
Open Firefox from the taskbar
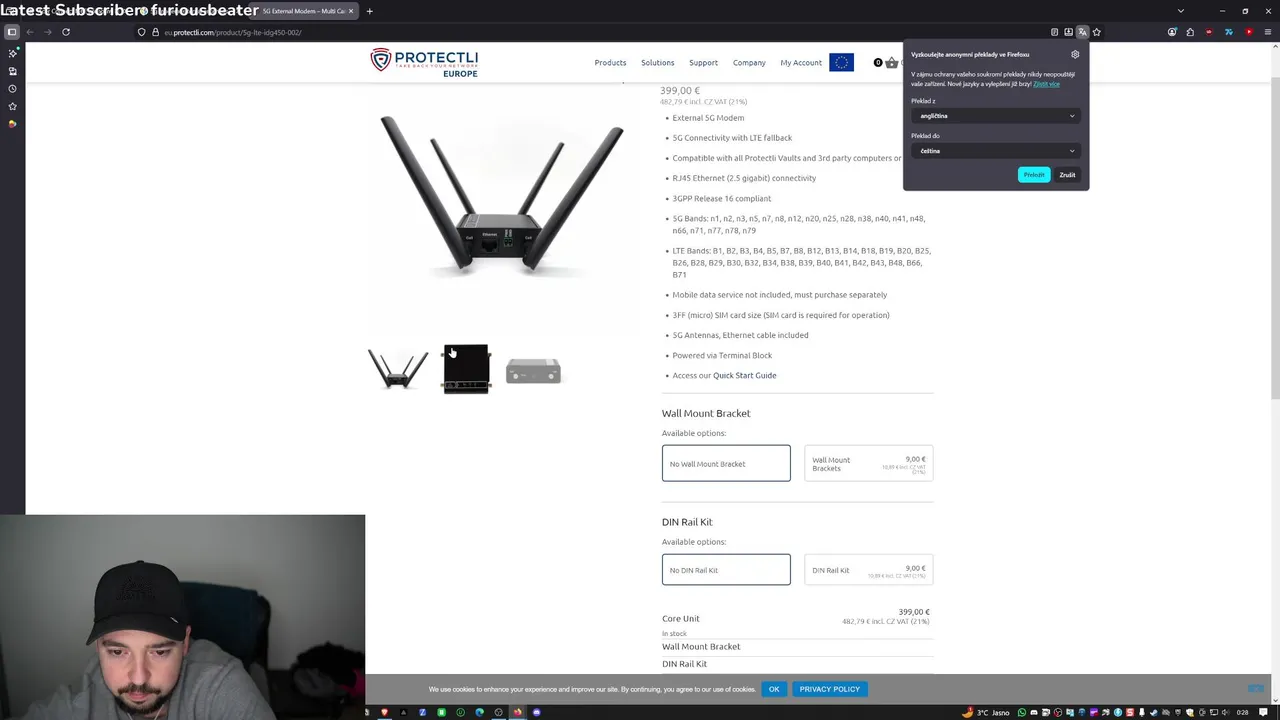click(517, 712)
